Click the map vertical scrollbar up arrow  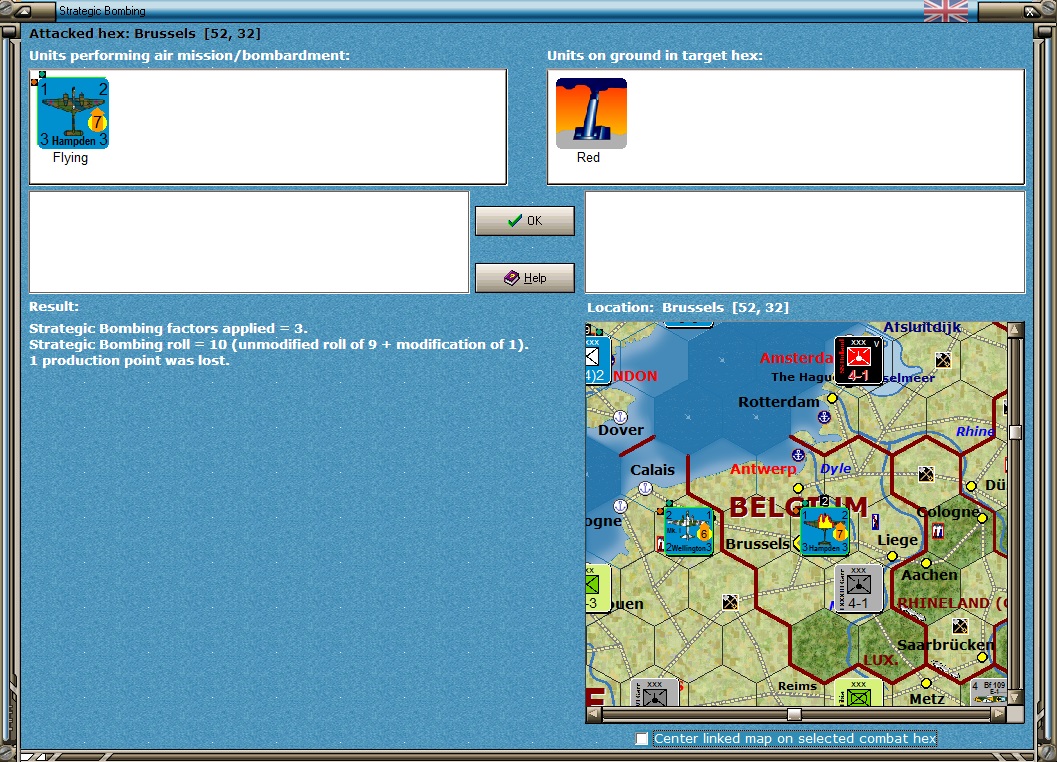(1015, 330)
